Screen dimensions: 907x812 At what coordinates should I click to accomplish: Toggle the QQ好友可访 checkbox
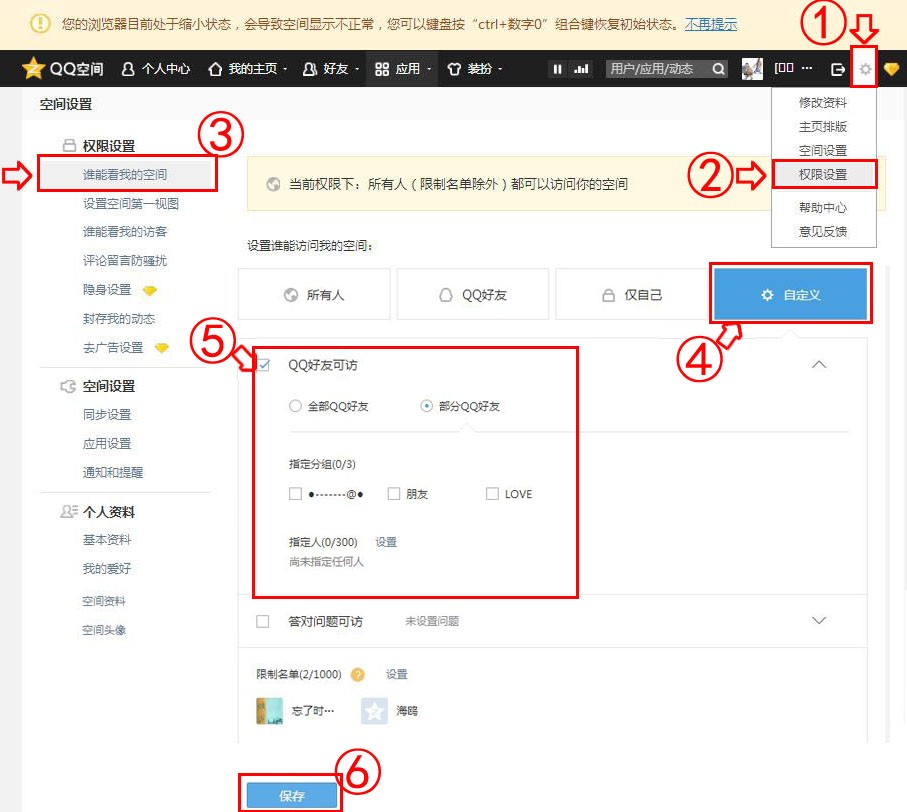click(x=264, y=365)
